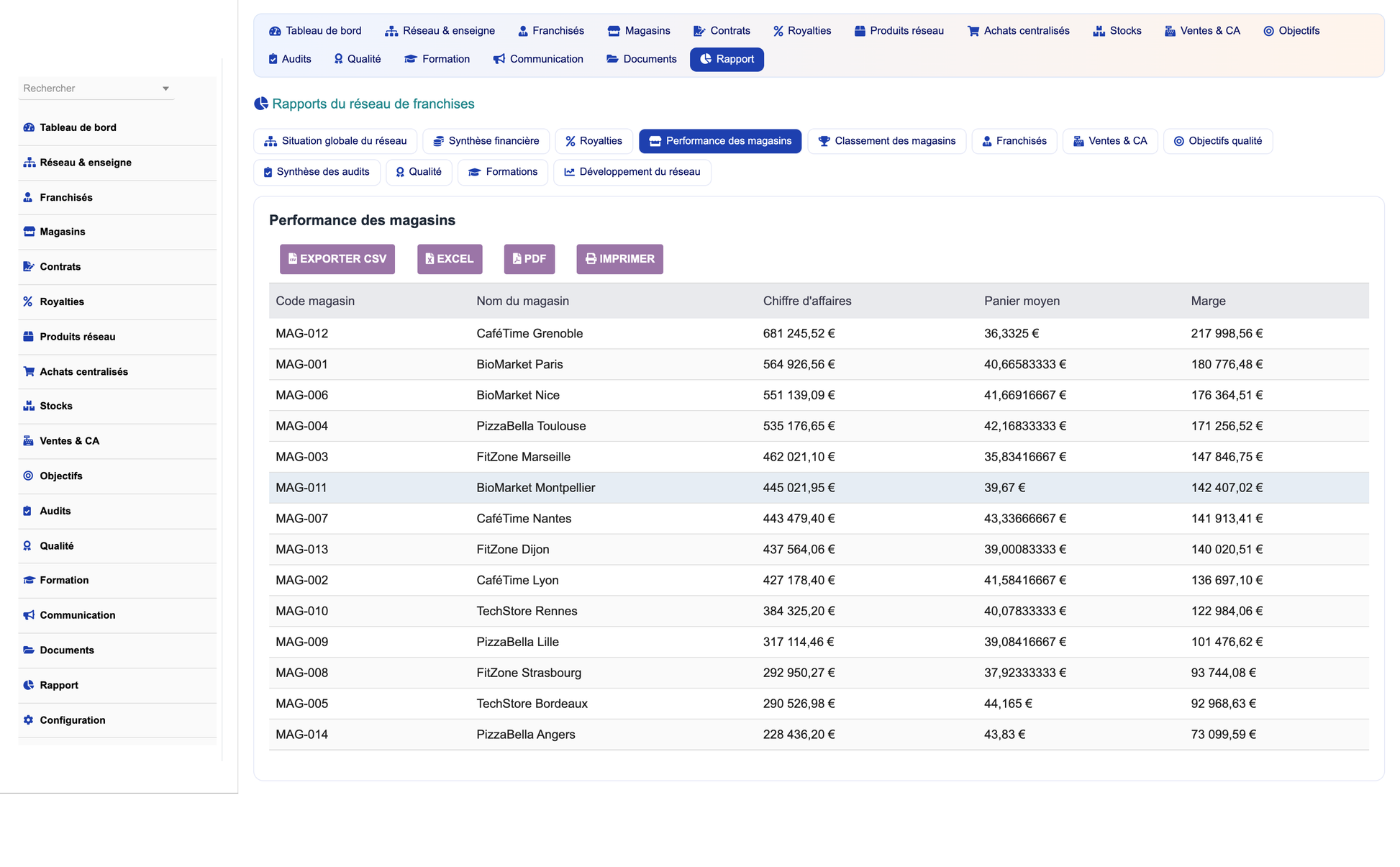This screenshot has height=867, width=1400.
Task: Click the Objectifs target icon in sidebar
Action: click(28, 476)
